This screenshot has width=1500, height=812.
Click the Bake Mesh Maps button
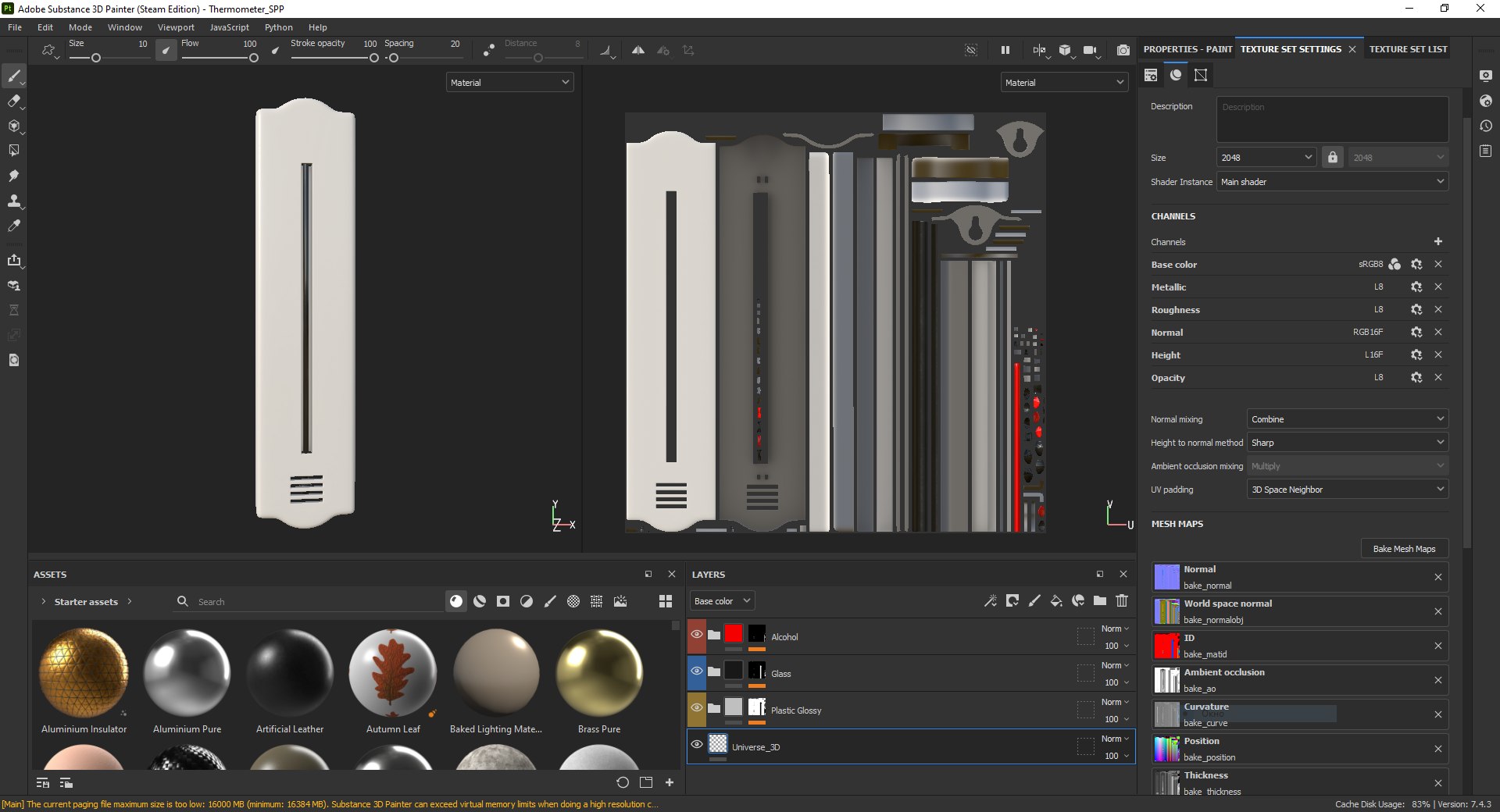pos(1404,549)
